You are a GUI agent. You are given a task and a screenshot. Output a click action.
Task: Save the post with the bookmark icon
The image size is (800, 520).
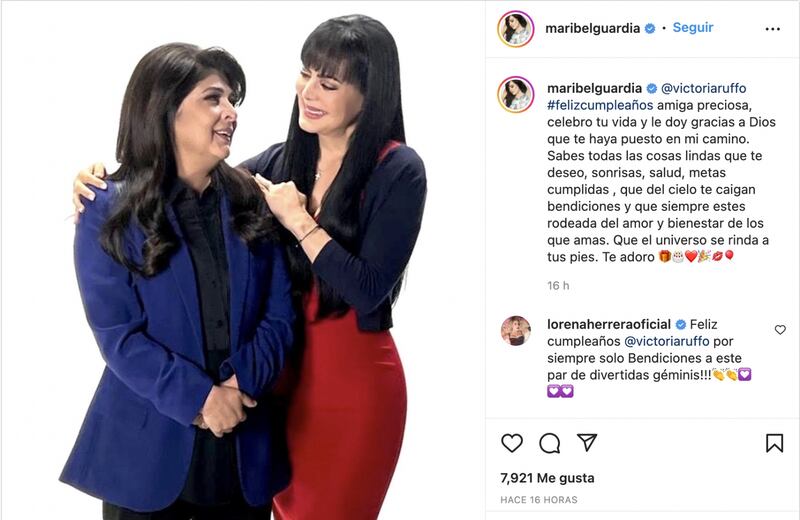click(x=774, y=442)
